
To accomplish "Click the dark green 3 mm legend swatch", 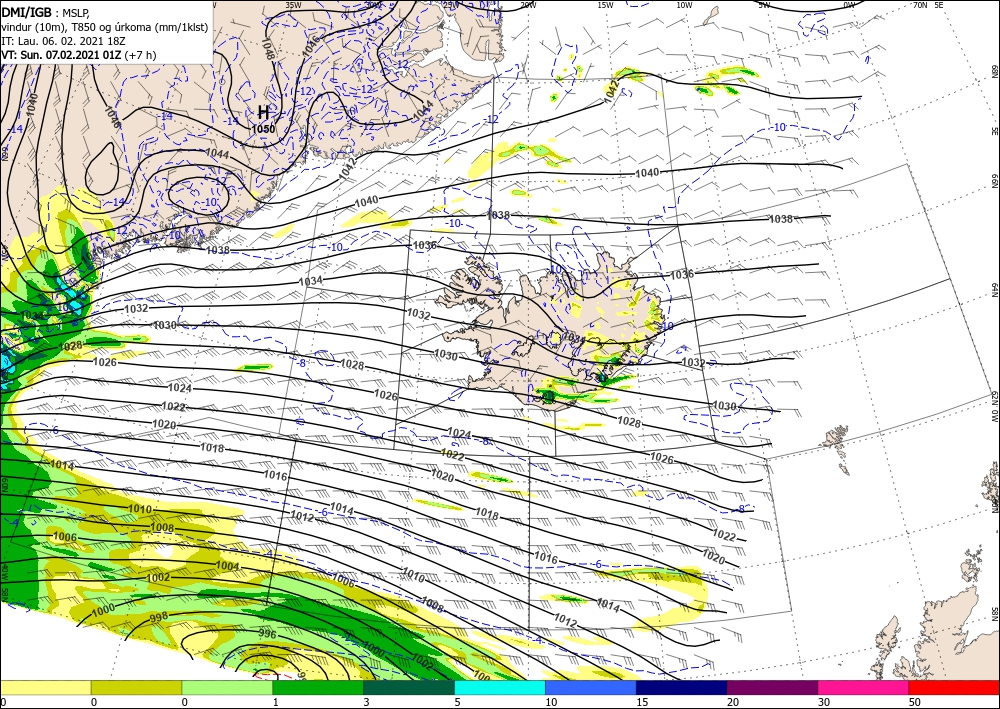I will 409,687.
